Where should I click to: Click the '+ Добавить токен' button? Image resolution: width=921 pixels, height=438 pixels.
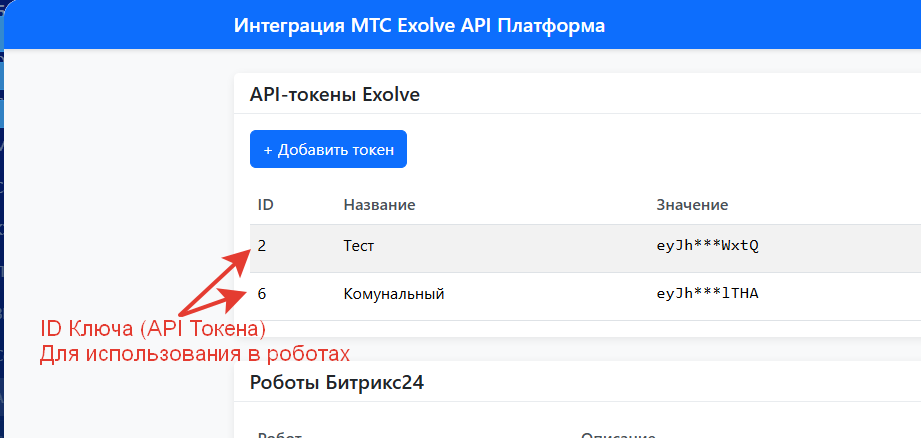[x=328, y=149]
